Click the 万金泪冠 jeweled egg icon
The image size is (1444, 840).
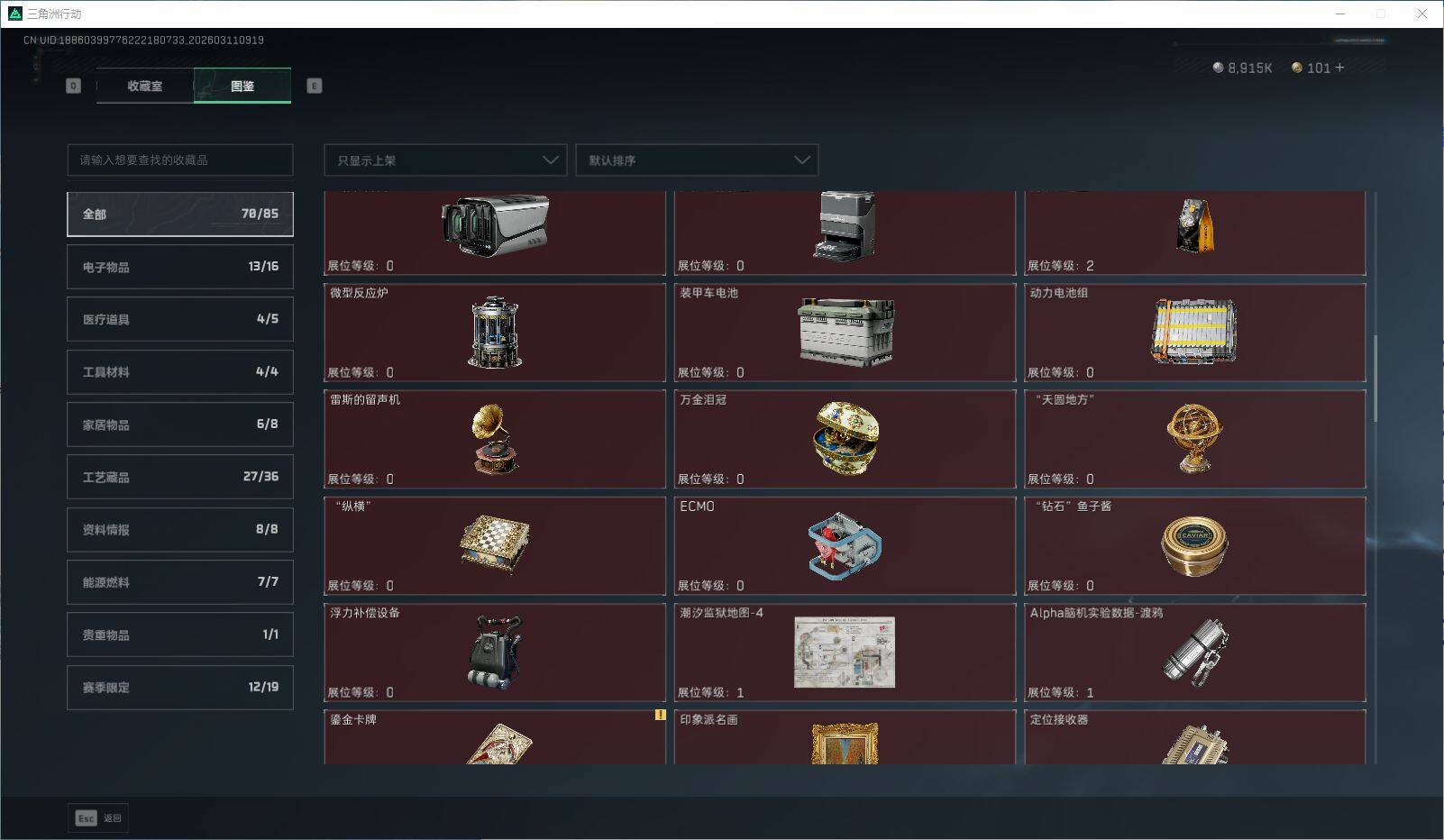(845, 439)
